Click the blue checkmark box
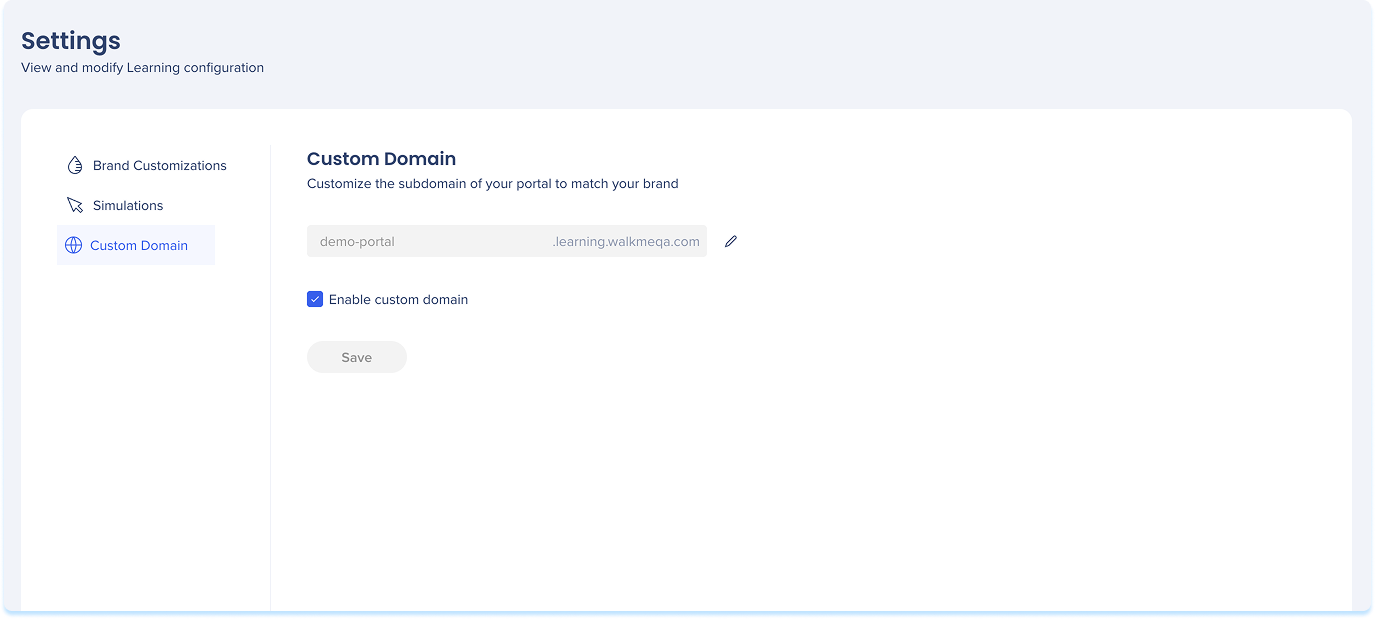The width and height of the screenshot is (1375, 619). click(315, 299)
